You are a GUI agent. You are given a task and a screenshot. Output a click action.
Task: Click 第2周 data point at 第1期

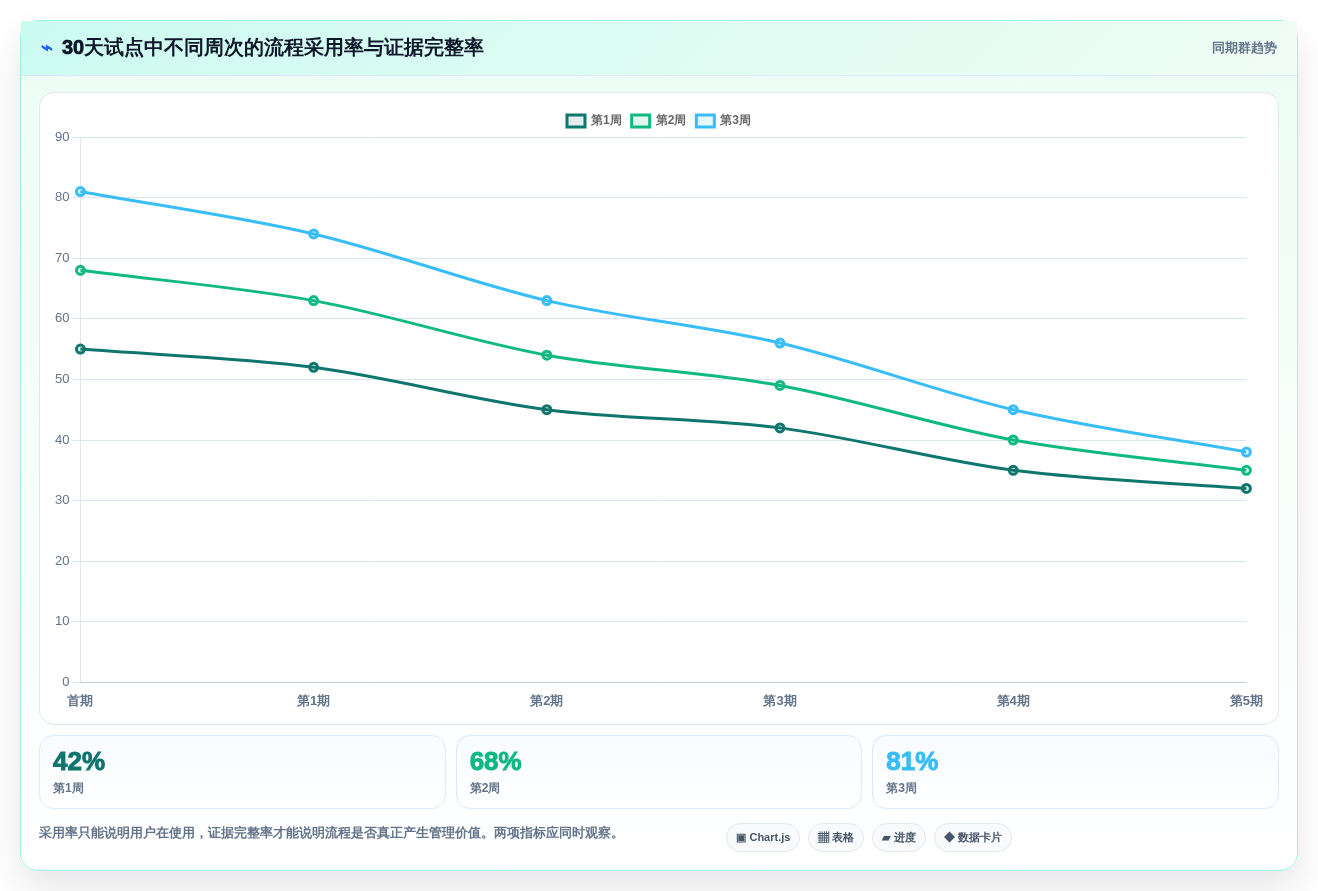point(314,301)
